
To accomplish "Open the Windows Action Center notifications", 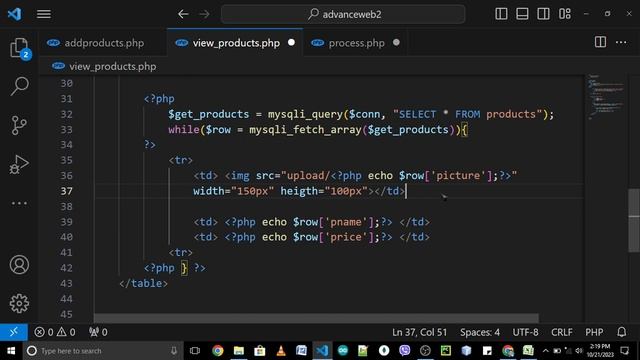I will (x=624, y=351).
